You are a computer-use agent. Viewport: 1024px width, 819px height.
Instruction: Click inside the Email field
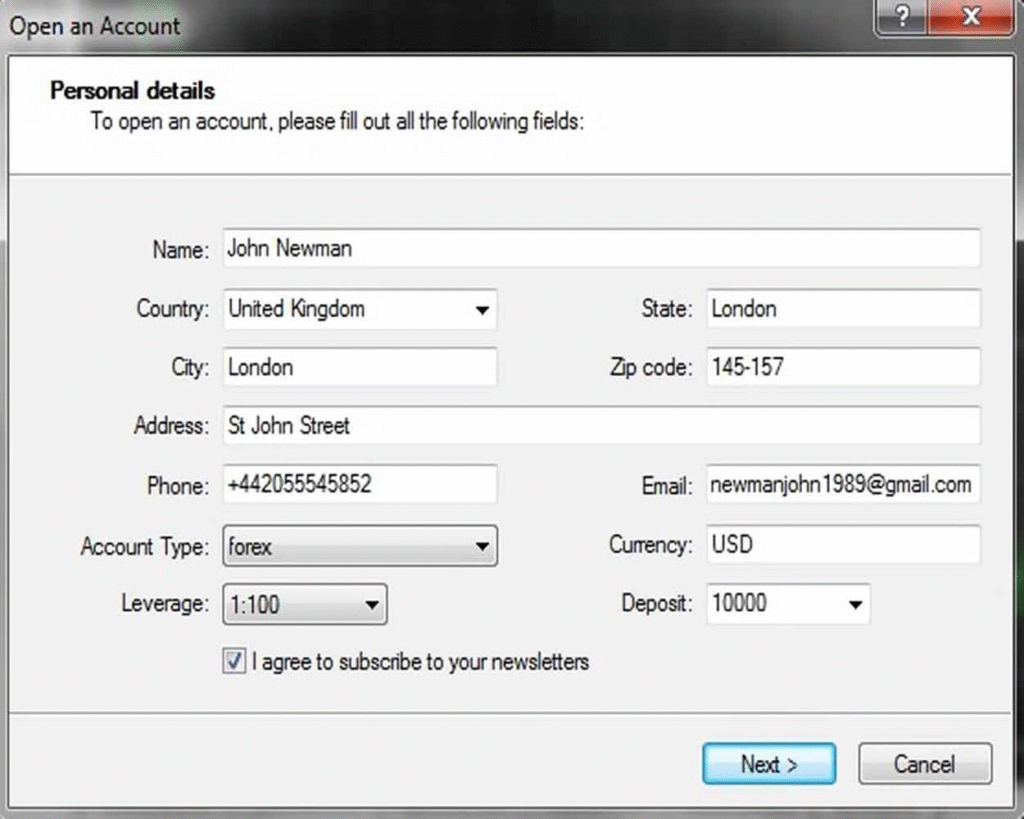coord(842,485)
